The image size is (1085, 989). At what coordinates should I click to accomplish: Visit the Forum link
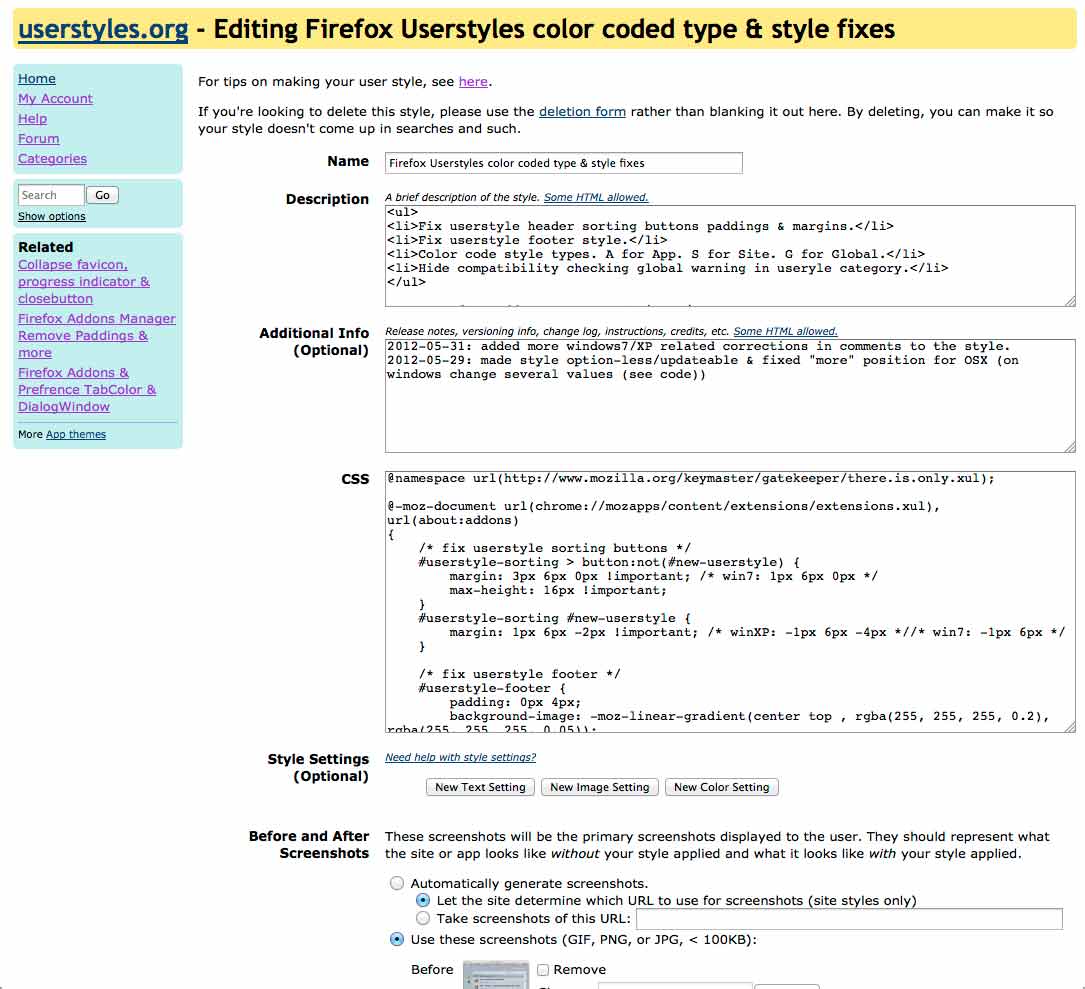click(x=39, y=139)
